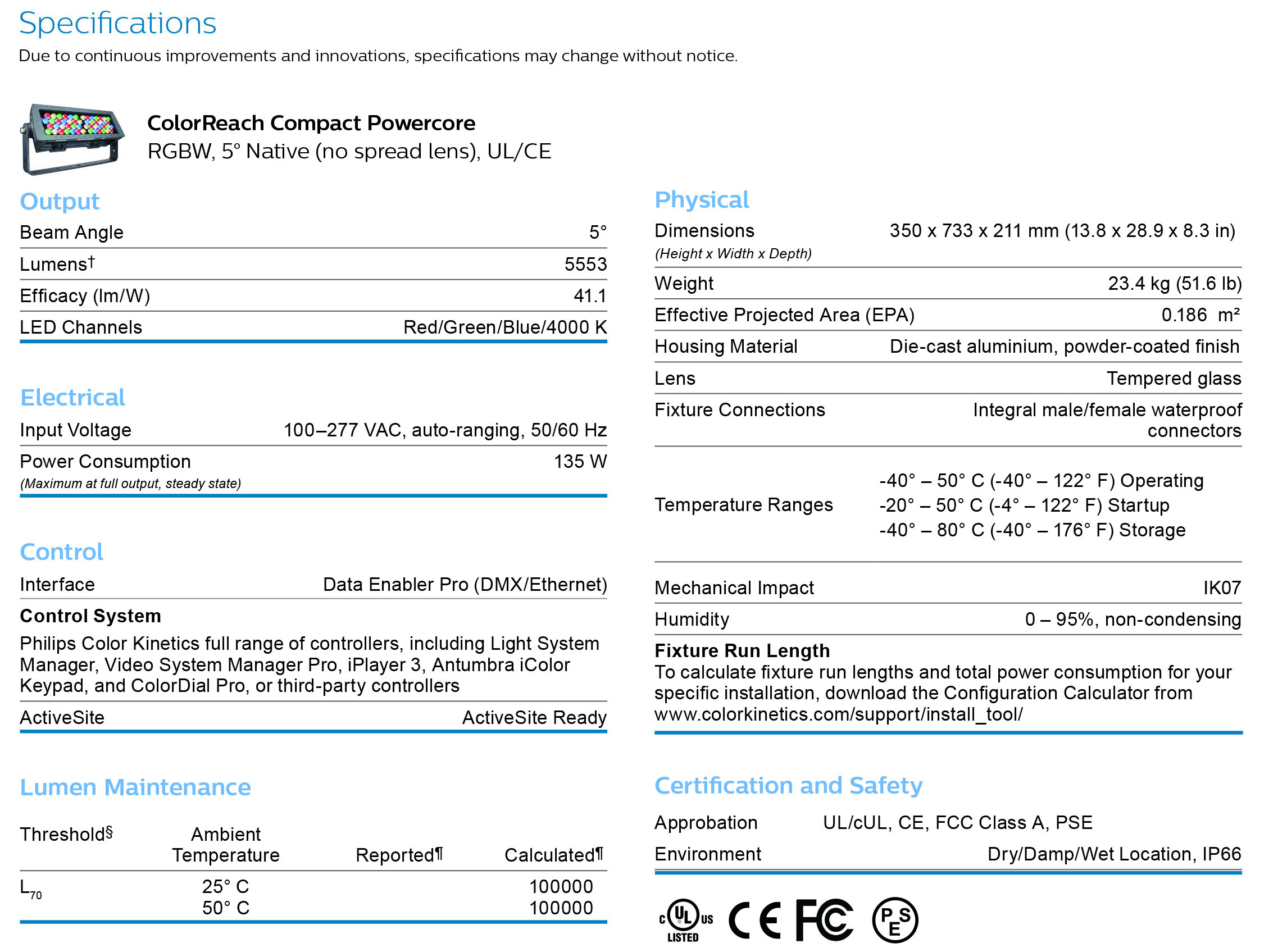Click the Lumen Maintenance section heading
The width and height of the screenshot is (1287, 952).
(x=135, y=787)
